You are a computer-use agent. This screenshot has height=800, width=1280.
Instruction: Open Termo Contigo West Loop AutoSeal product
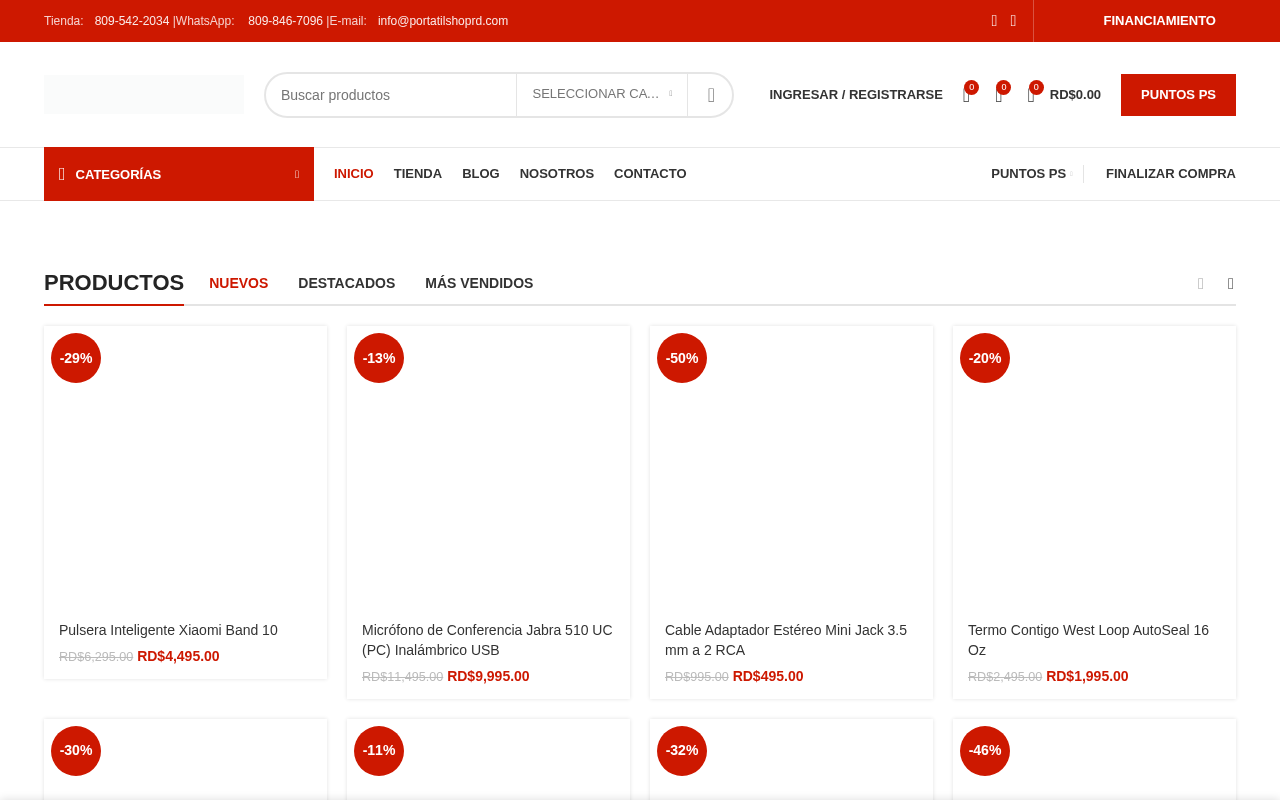tap(1088, 640)
